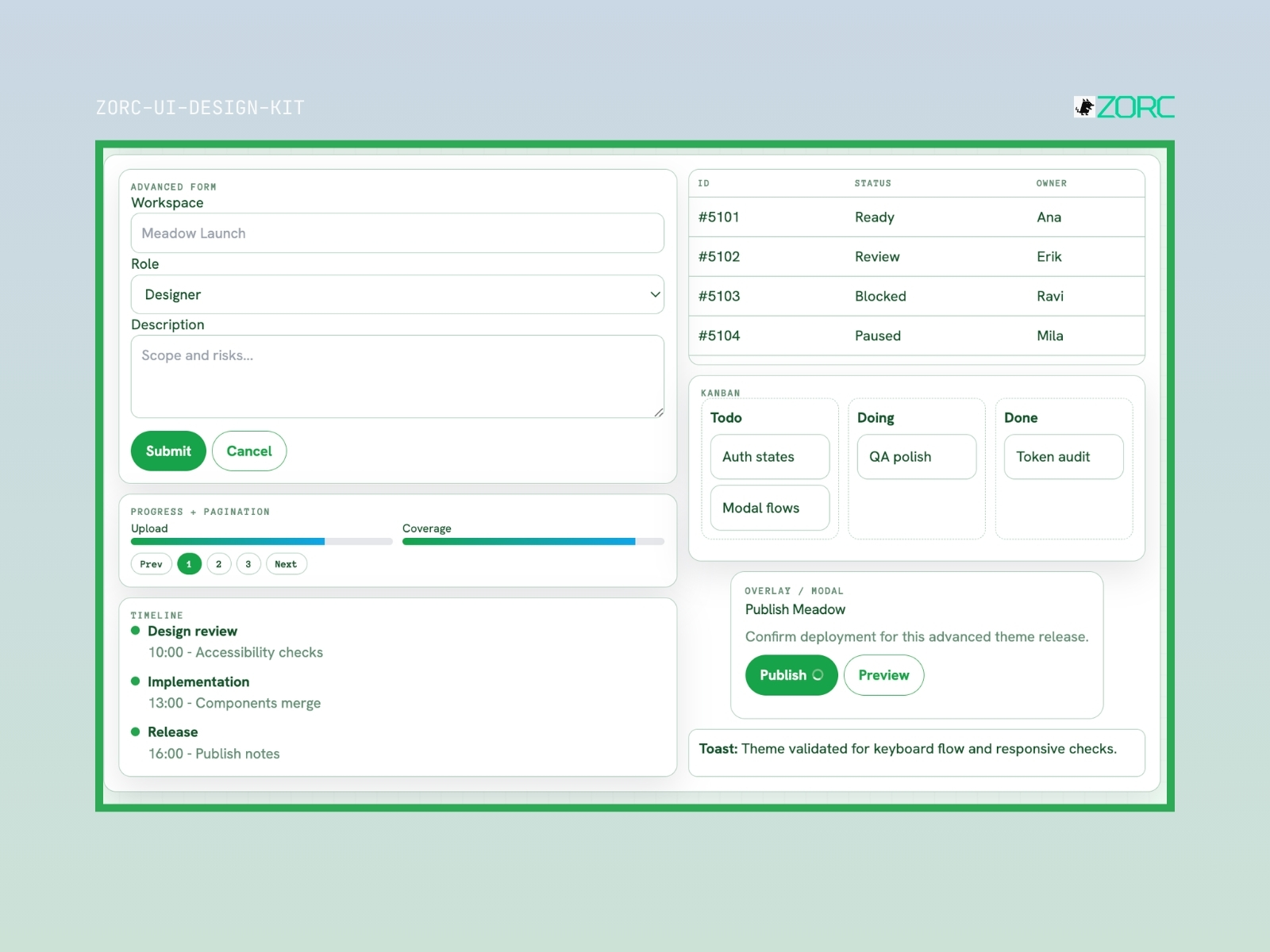Click the Design review timeline title
Viewport: 1270px width, 952px height.
[x=192, y=631]
